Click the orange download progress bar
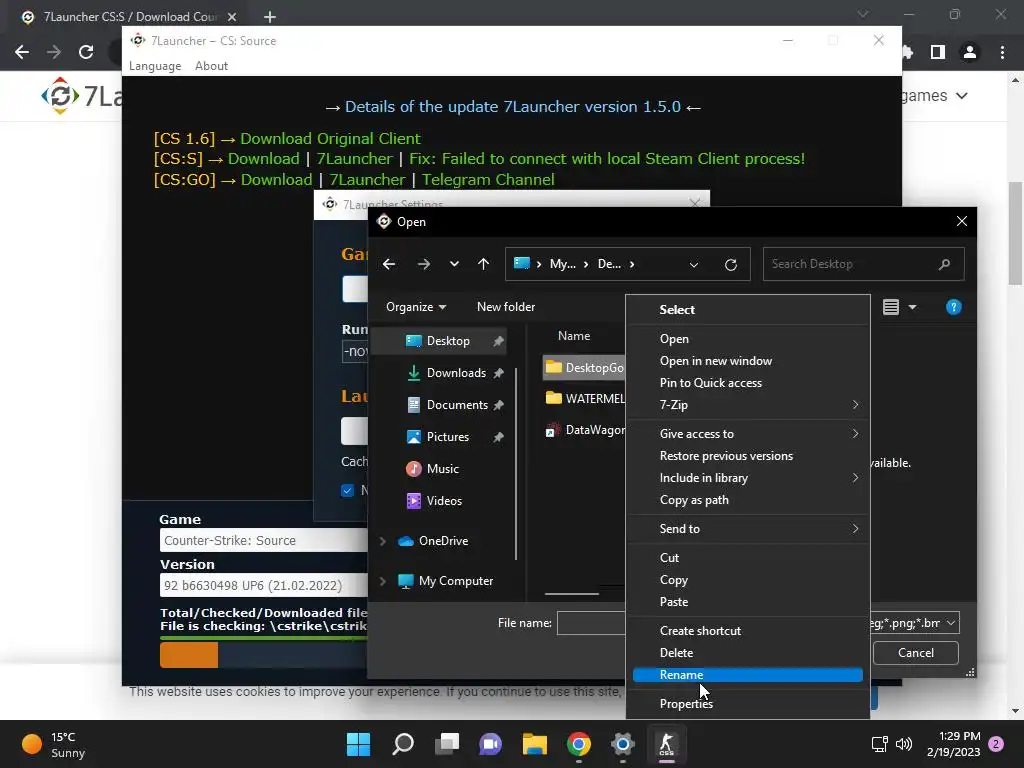1024x768 pixels. pos(189,654)
